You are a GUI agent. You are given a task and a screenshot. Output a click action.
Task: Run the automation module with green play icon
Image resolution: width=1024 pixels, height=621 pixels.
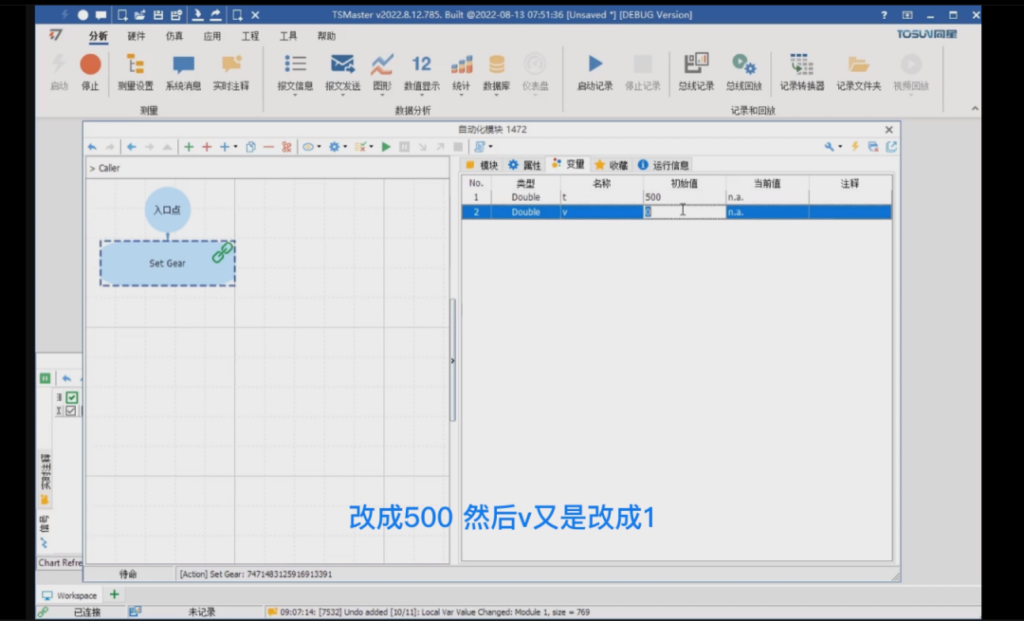(386, 146)
